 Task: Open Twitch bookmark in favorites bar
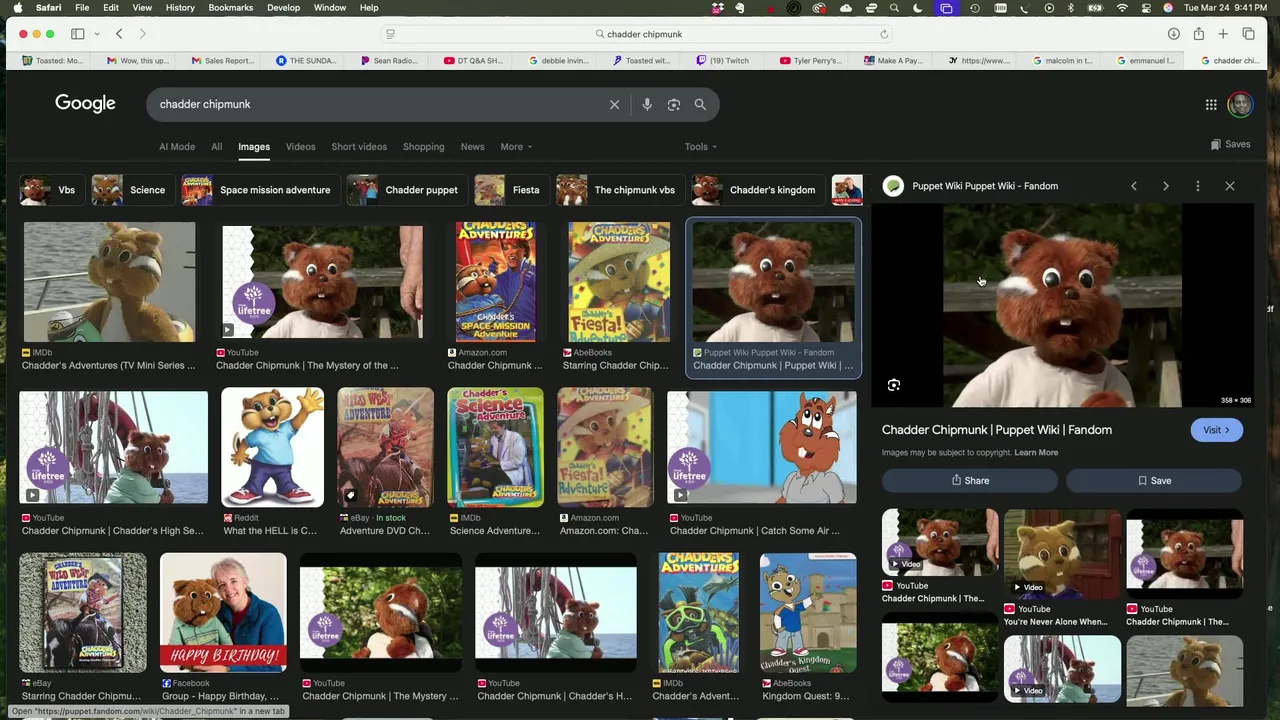point(722,61)
